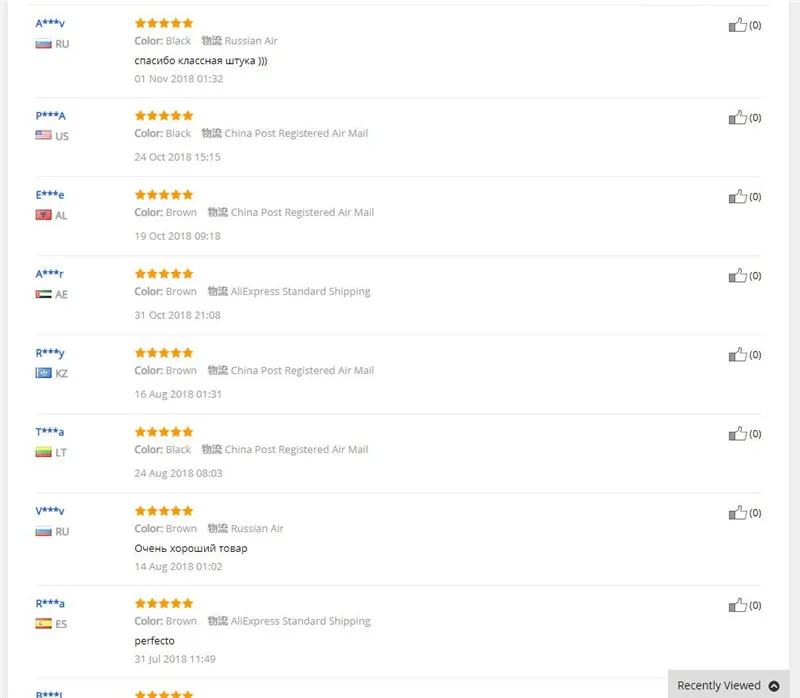Click the Spanish reviewer name R***a

tap(50, 604)
